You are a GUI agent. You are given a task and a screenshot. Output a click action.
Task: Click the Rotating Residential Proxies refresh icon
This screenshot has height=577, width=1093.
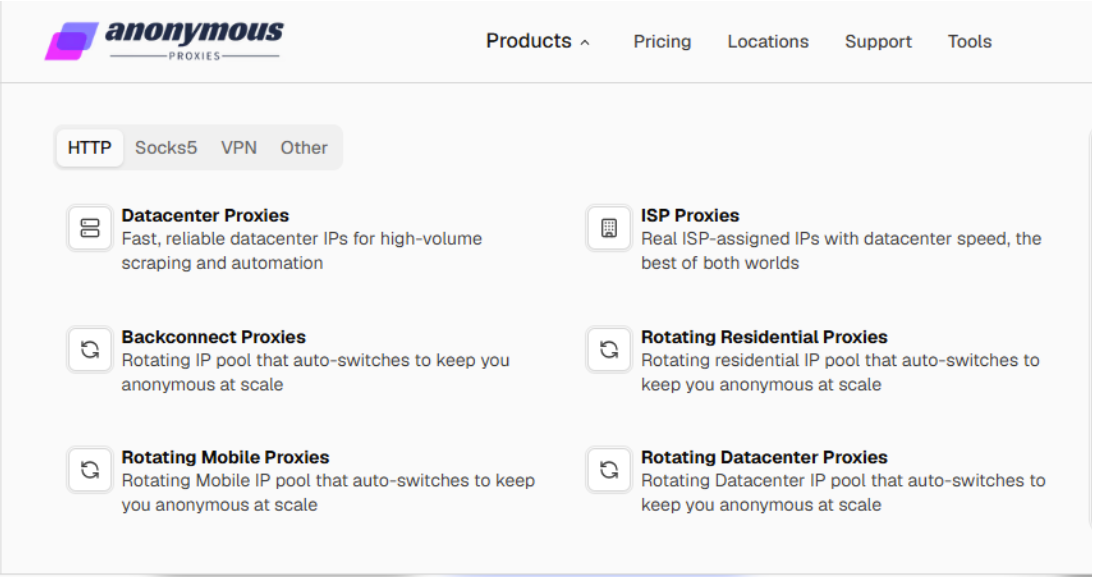tap(609, 349)
